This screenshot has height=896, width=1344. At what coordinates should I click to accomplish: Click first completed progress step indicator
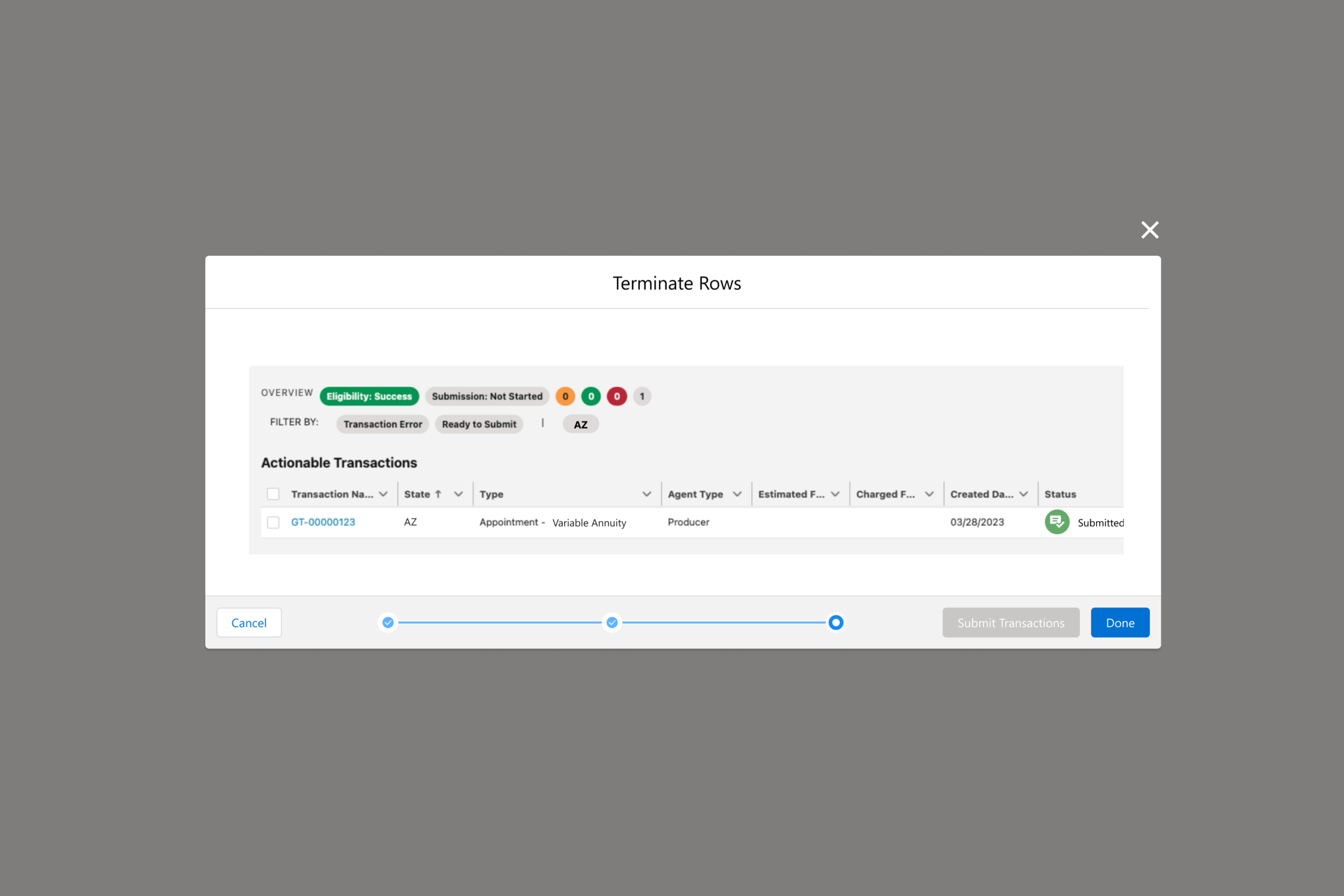pyautogui.click(x=388, y=623)
